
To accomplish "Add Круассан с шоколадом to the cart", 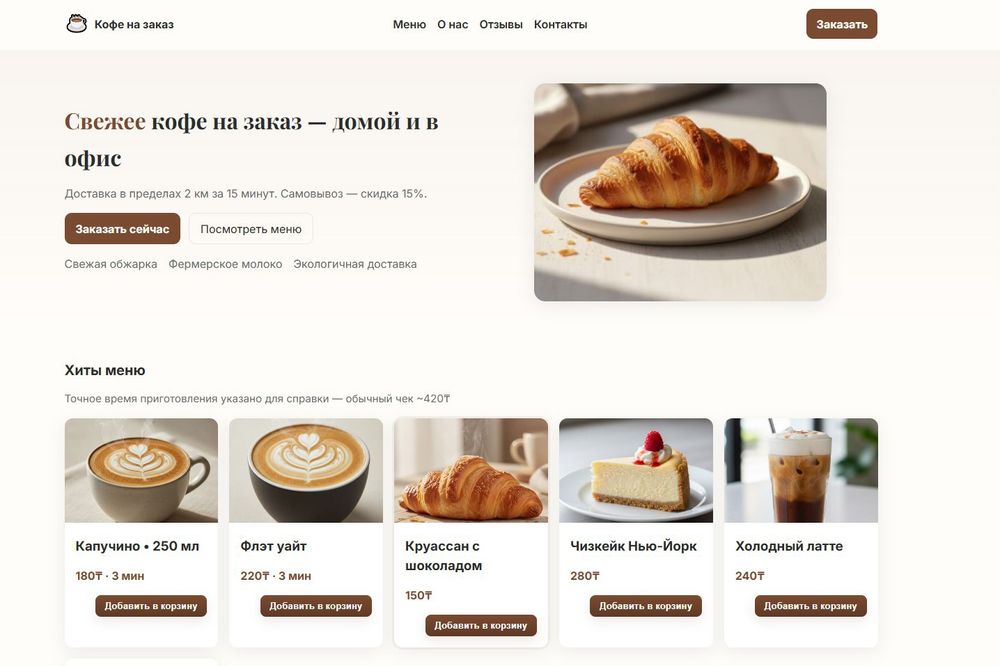I will (481, 626).
